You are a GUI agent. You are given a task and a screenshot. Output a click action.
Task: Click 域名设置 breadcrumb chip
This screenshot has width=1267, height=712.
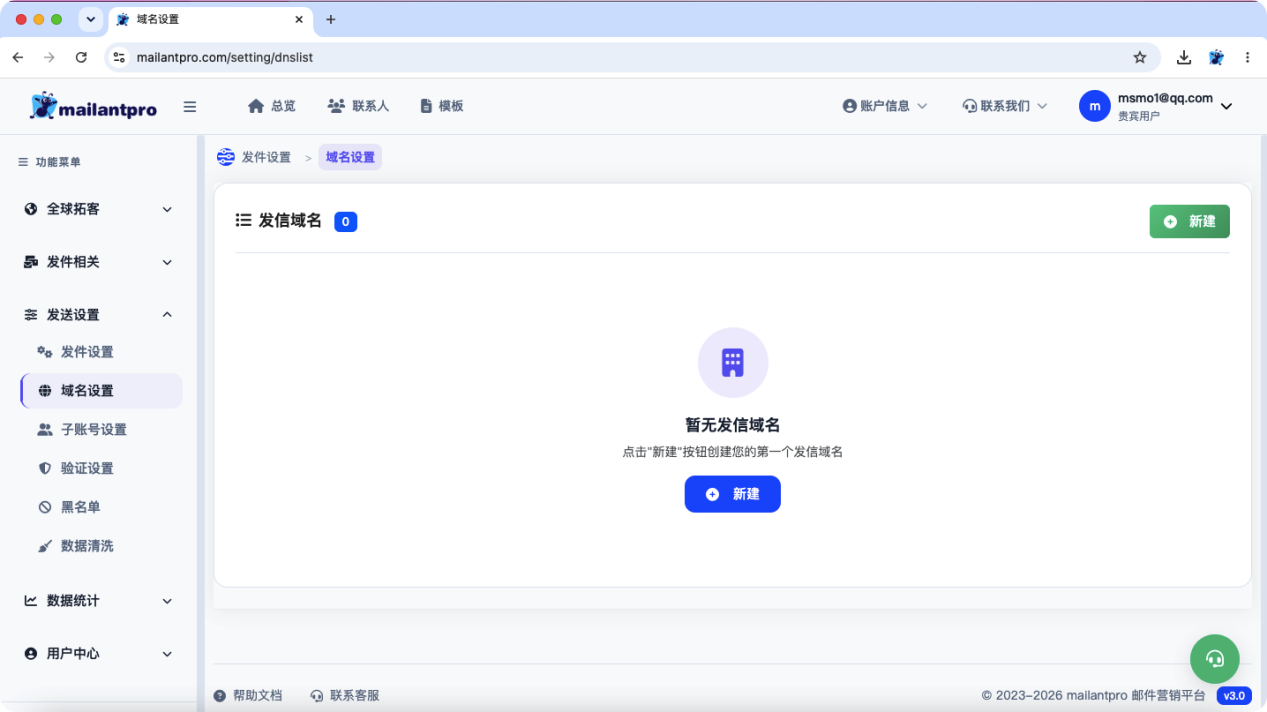click(x=350, y=157)
